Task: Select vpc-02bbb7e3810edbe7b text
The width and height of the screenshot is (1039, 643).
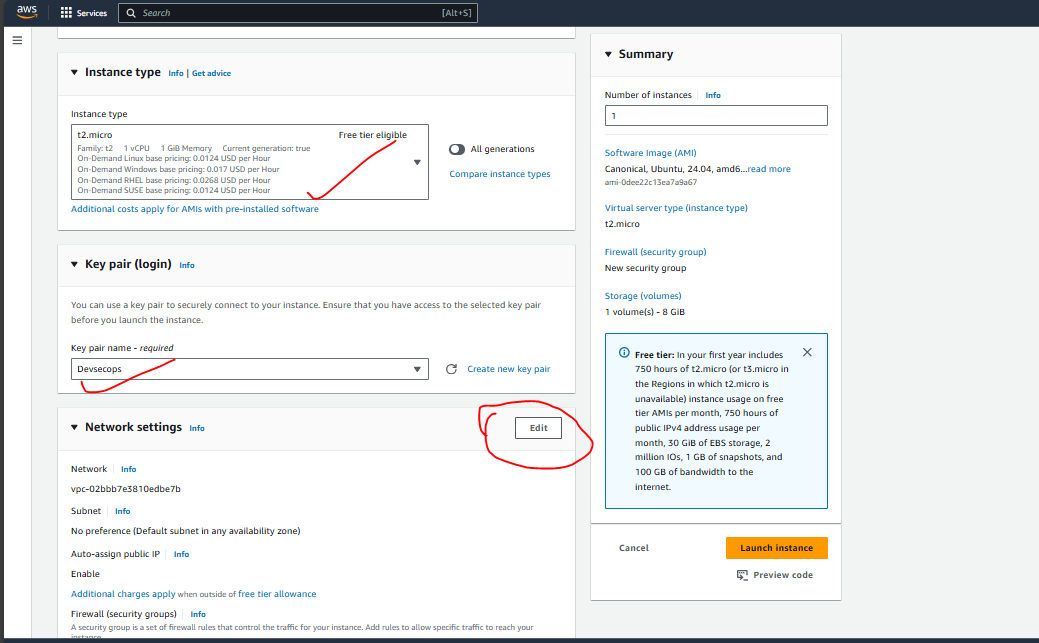Action: coord(126,489)
